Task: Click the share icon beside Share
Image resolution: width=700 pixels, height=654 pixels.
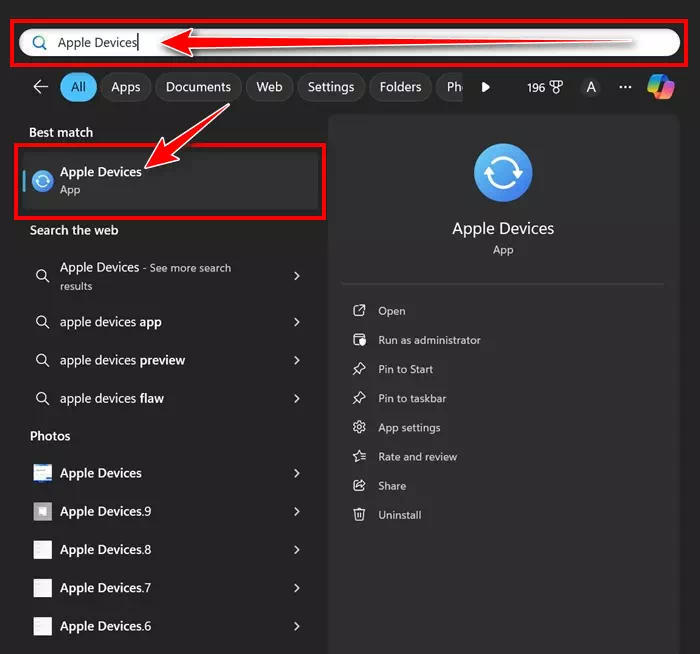Action: 359,485
